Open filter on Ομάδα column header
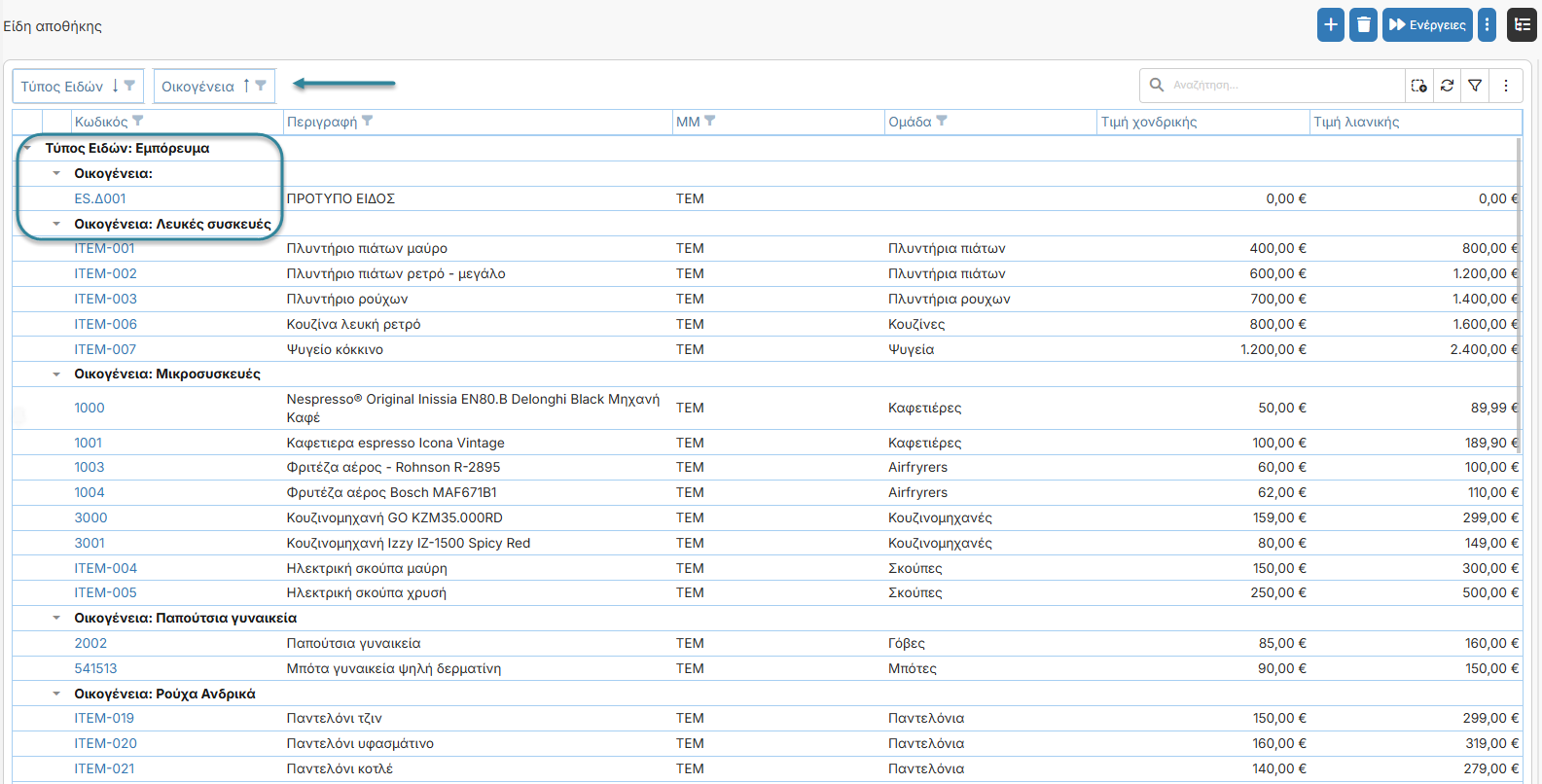The image size is (1542, 784). click(942, 121)
